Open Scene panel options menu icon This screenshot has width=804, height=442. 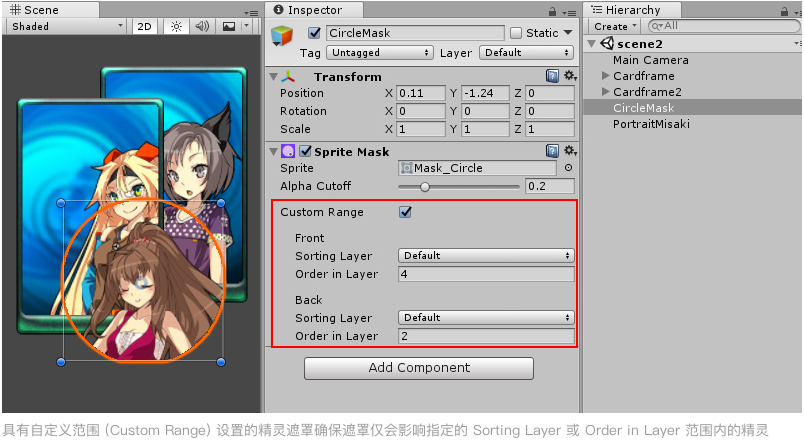click(x=251, y=12)
